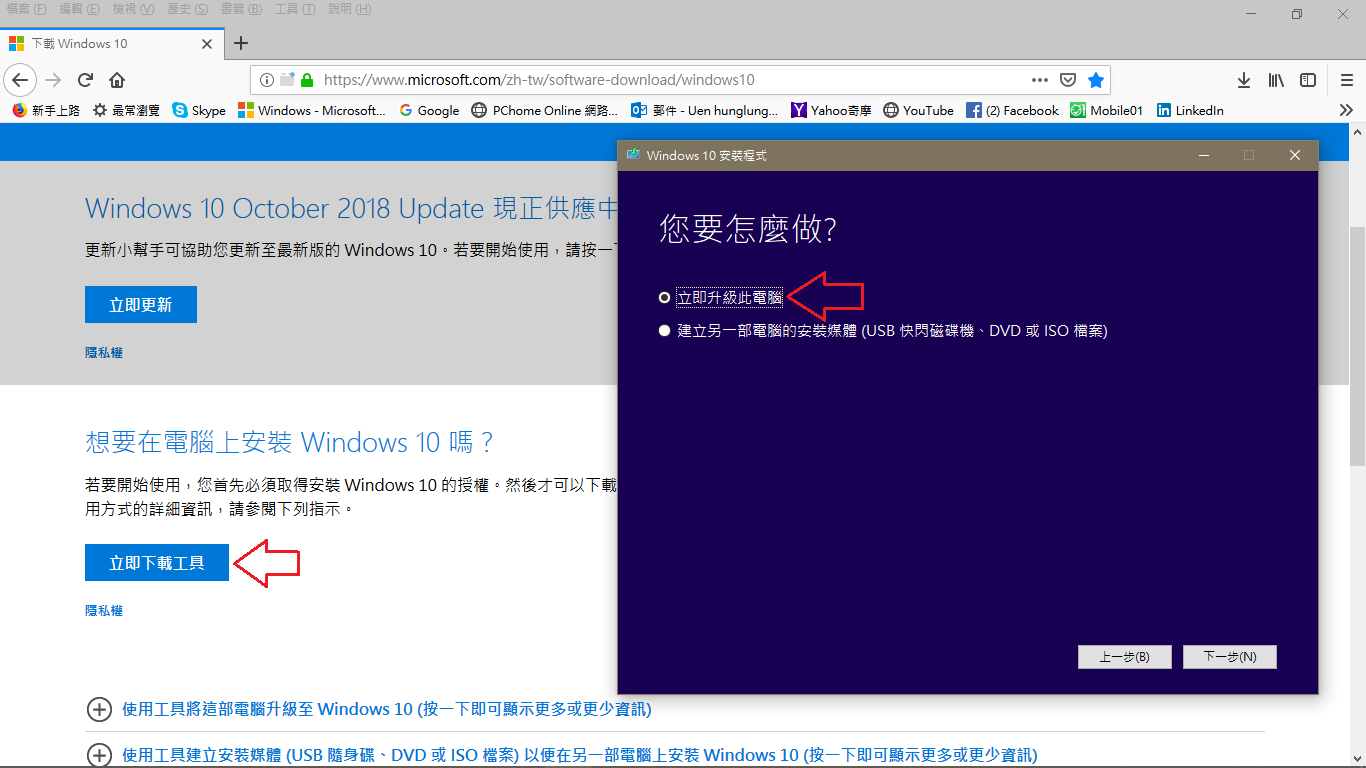Open the 工具 (T) menu
This screenshot has width=1366, height=768.
(x=295, y=9)
